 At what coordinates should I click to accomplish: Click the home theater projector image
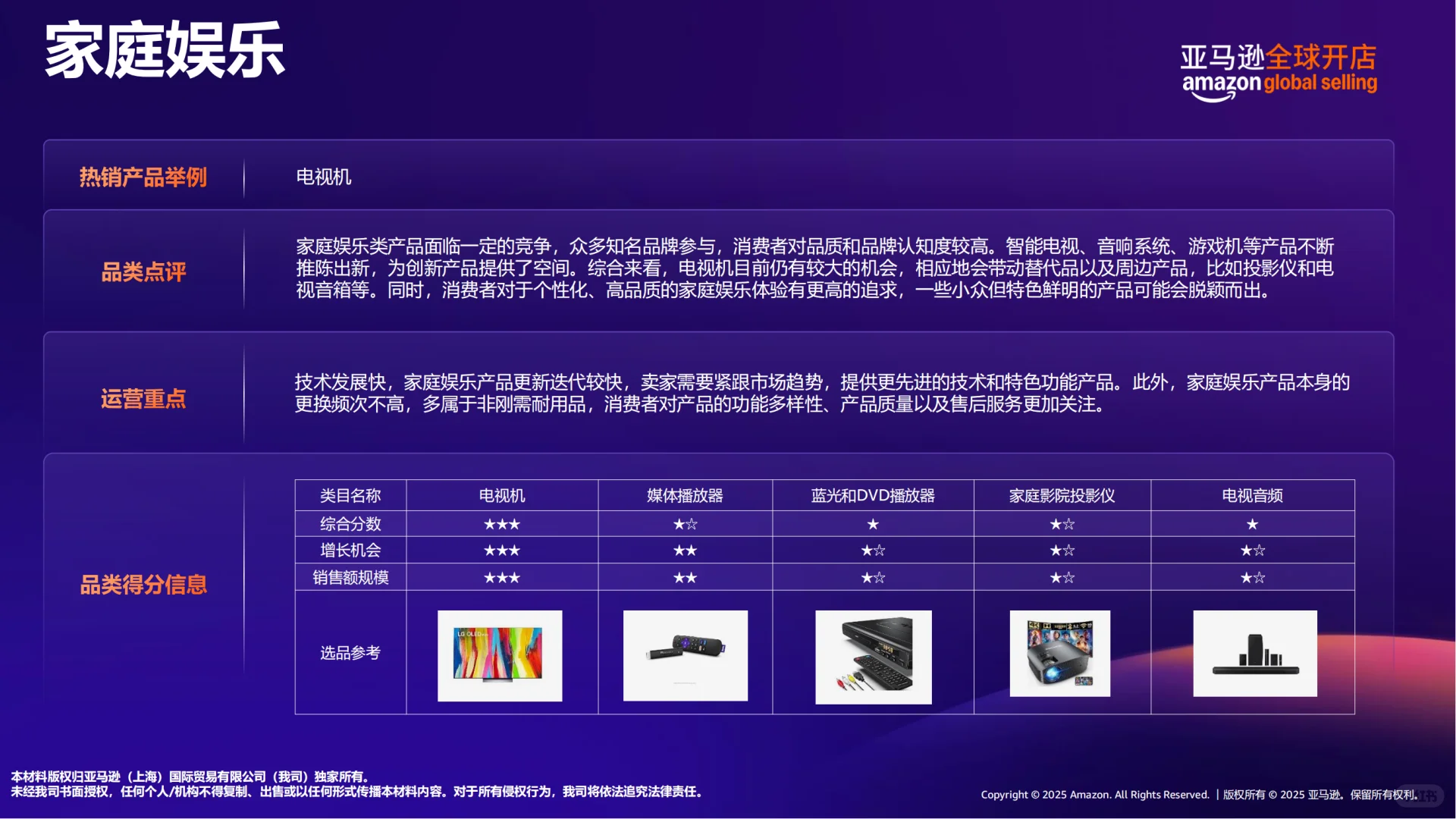[x=1060, y=654]
